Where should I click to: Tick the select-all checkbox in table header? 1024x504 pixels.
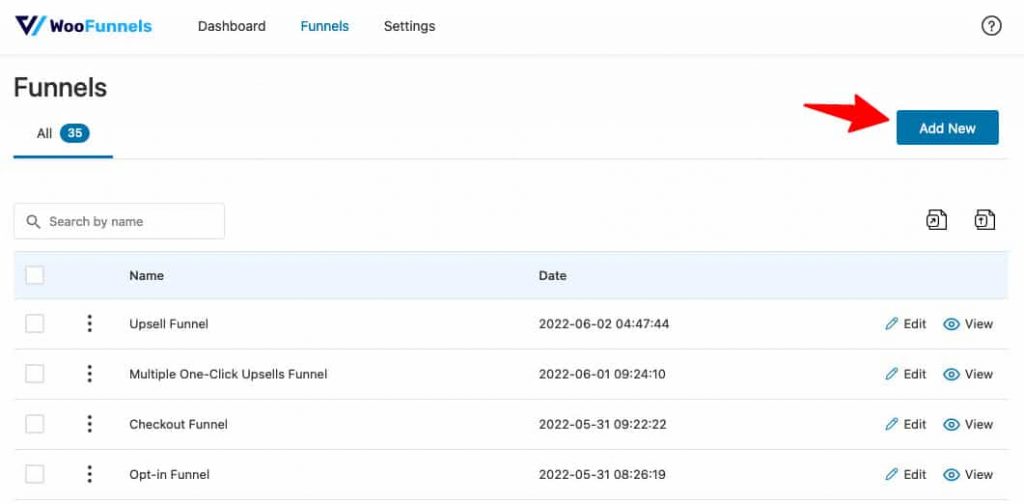35,275
